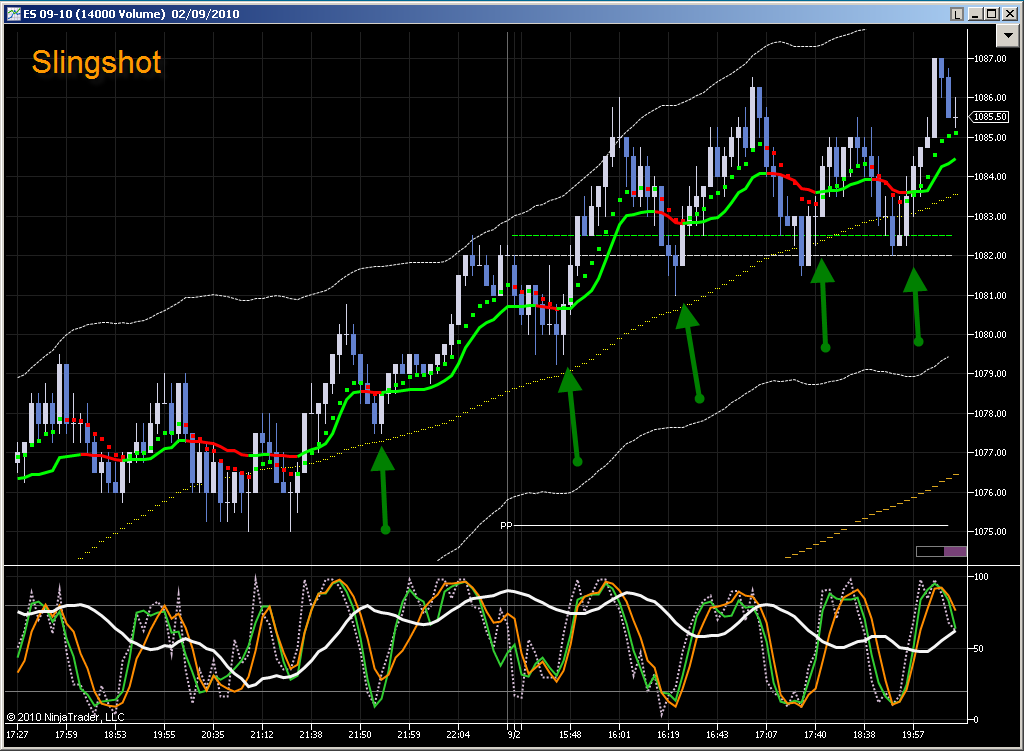The image size is (1024, 751).
Task: Click the 16:01 time axis label
Action: pos(619,735)
